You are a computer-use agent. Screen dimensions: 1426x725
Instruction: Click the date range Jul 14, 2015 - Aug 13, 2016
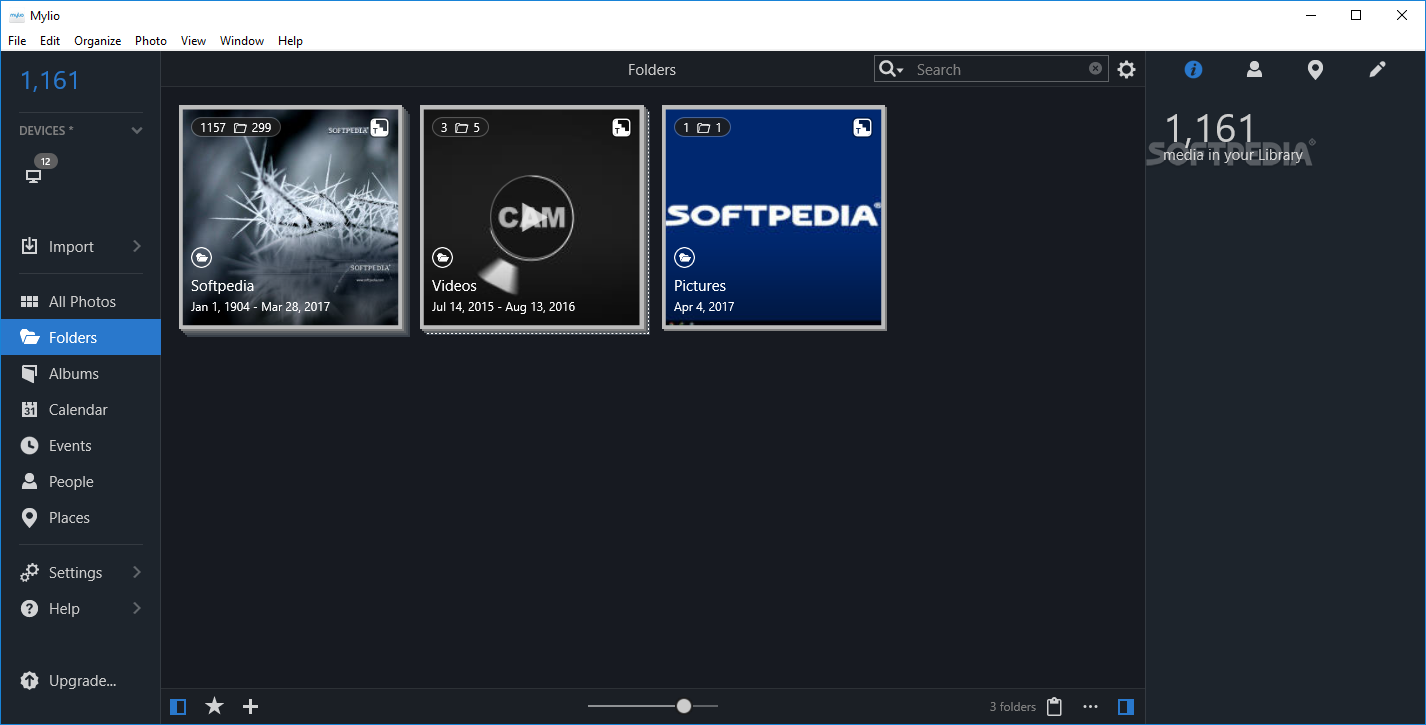tap(503, 307)
